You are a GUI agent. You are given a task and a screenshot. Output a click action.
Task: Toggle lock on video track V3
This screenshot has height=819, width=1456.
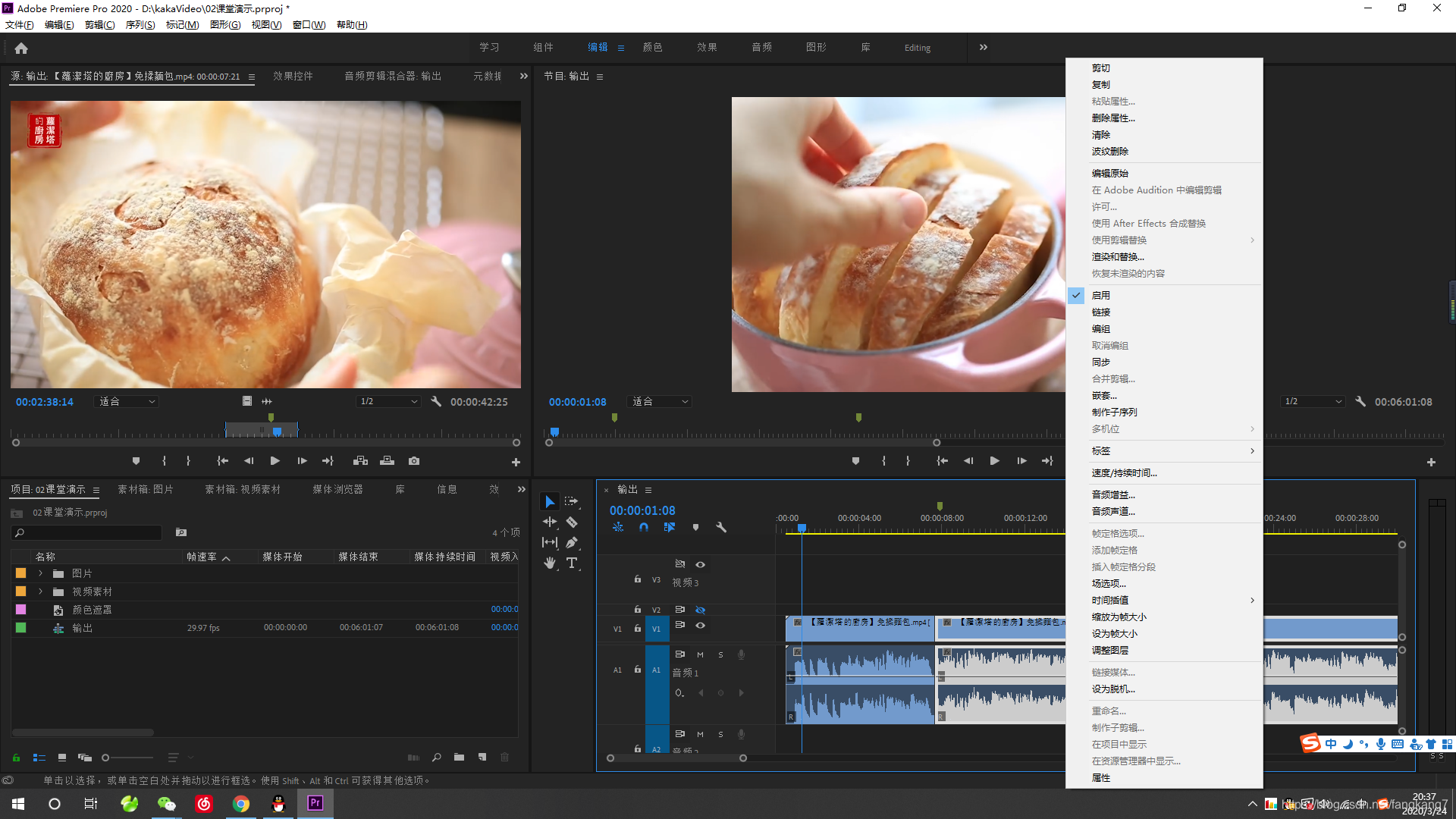tap(638, 579)
